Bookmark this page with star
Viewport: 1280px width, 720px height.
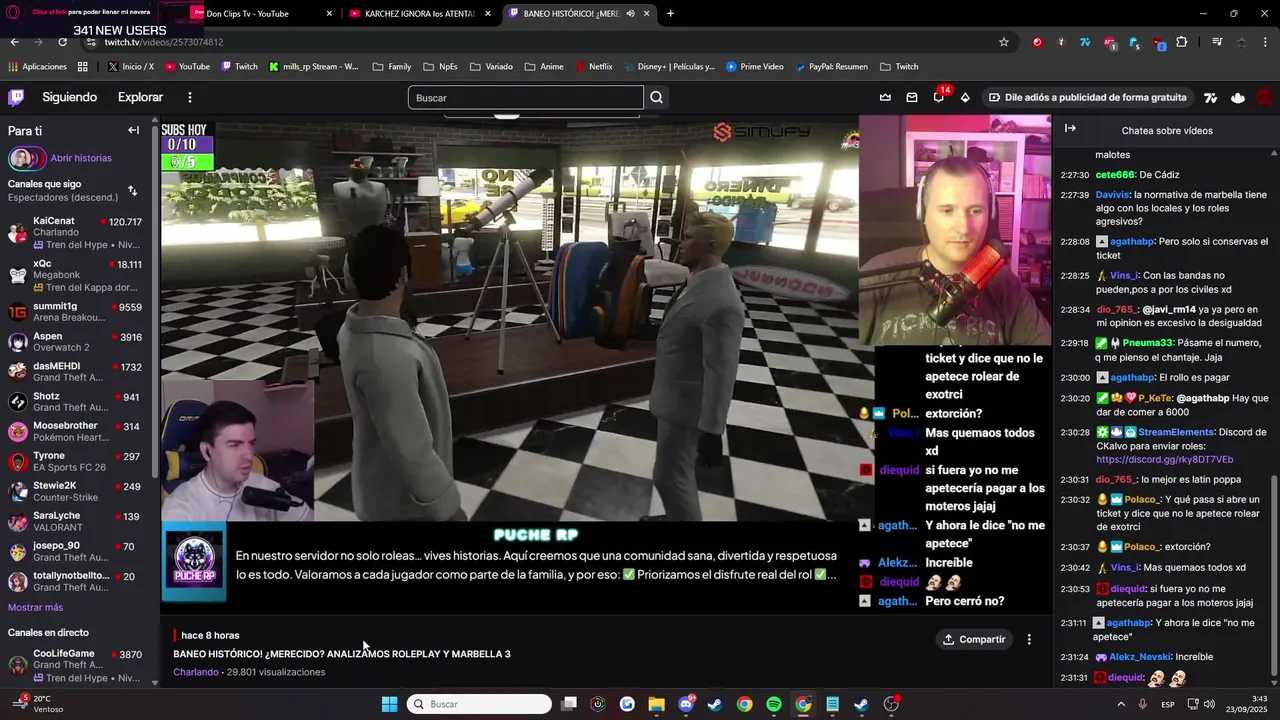(x=1004, y=42)
